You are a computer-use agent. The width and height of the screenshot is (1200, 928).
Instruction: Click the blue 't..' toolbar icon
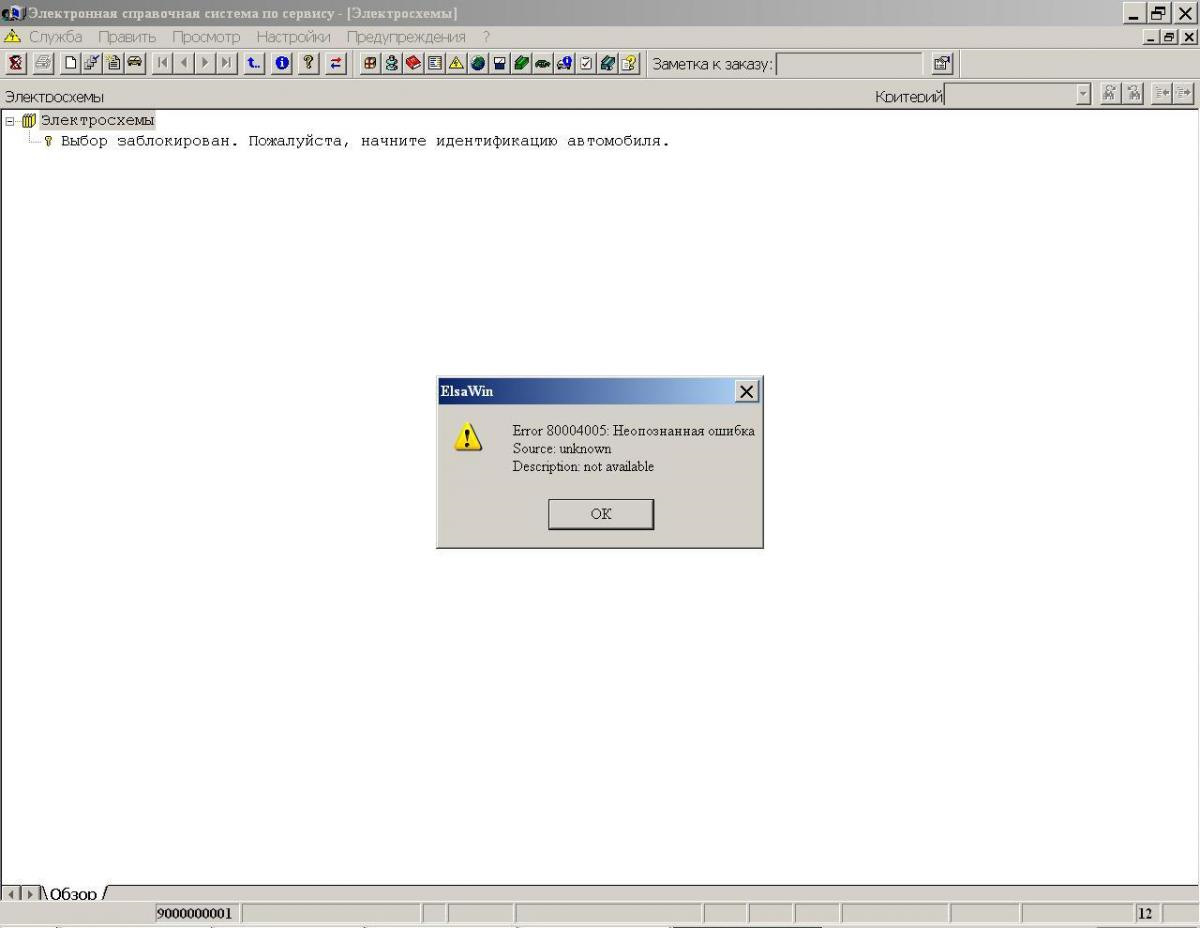254,63
